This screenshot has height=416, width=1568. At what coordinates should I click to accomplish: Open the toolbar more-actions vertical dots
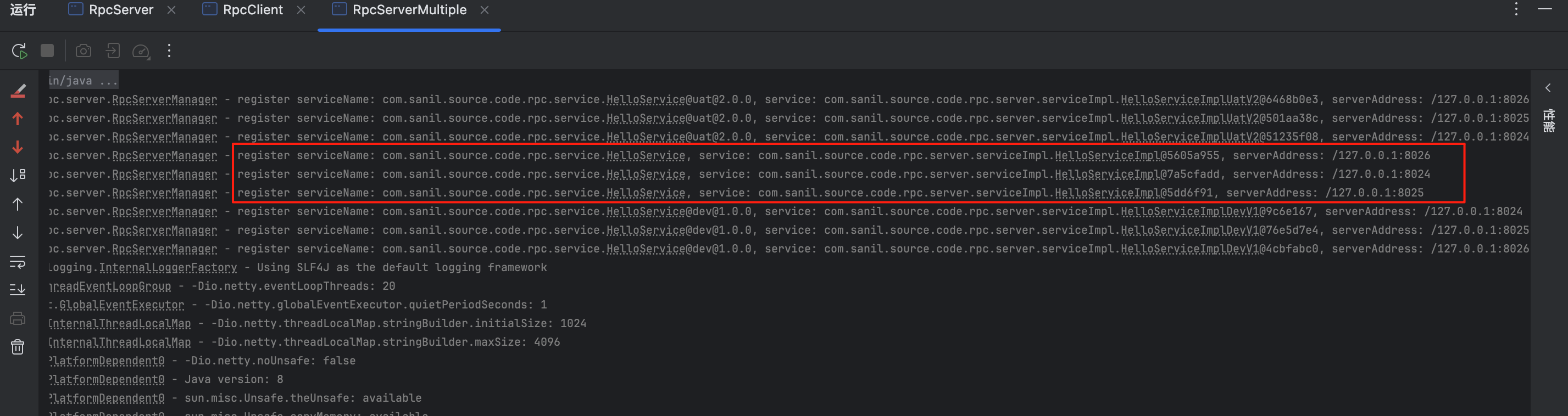[x=169, y=51]
